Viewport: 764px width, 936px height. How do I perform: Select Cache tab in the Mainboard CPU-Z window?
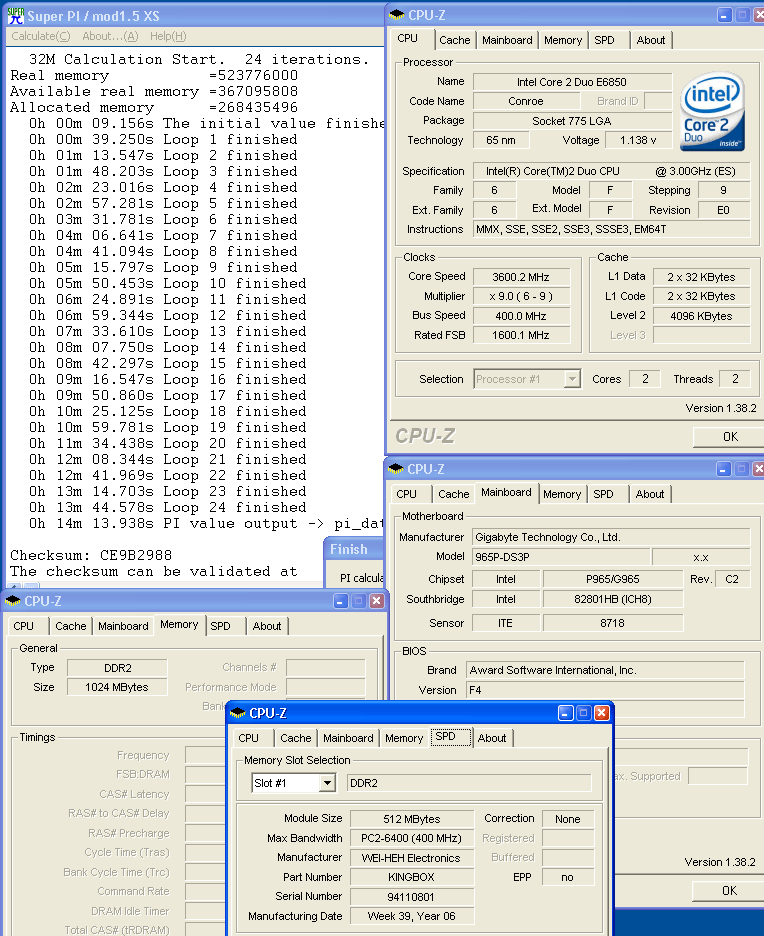pos(454,494)
